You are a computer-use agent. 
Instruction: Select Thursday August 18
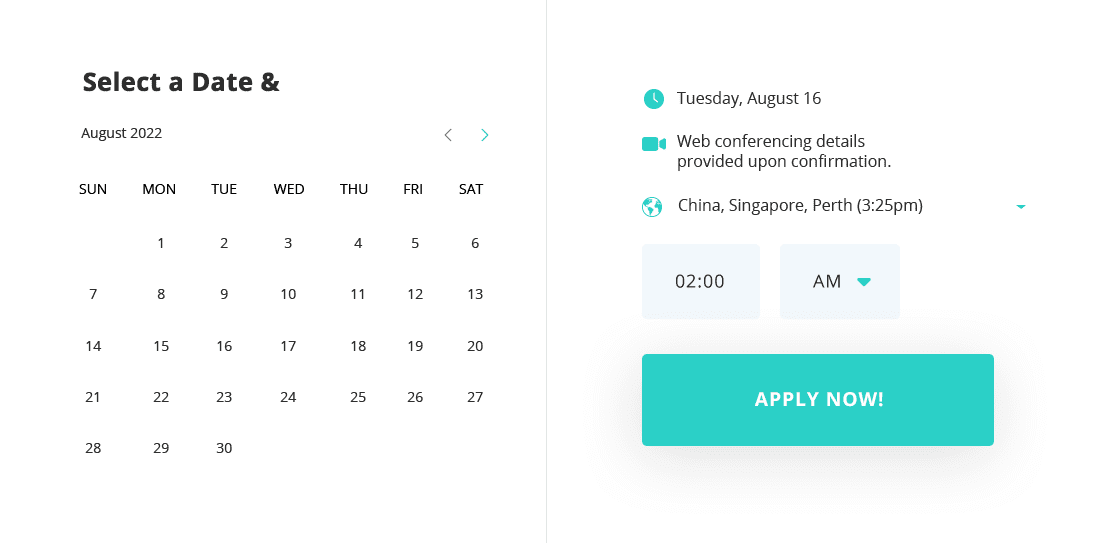click(x=358, y=346)
